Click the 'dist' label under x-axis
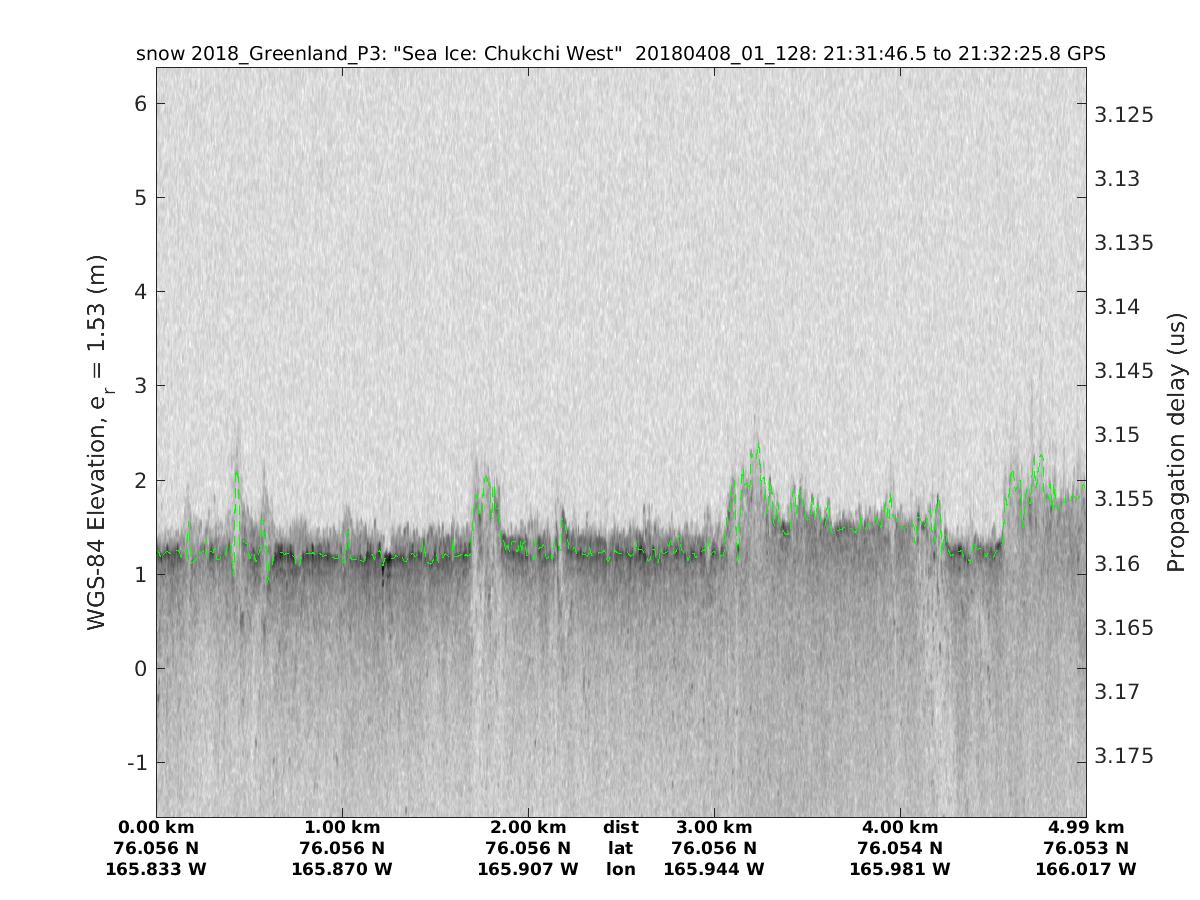Image resolution: width=1200 pixels, height=900 pixels. pyautogui.click(x=621, y=827)
